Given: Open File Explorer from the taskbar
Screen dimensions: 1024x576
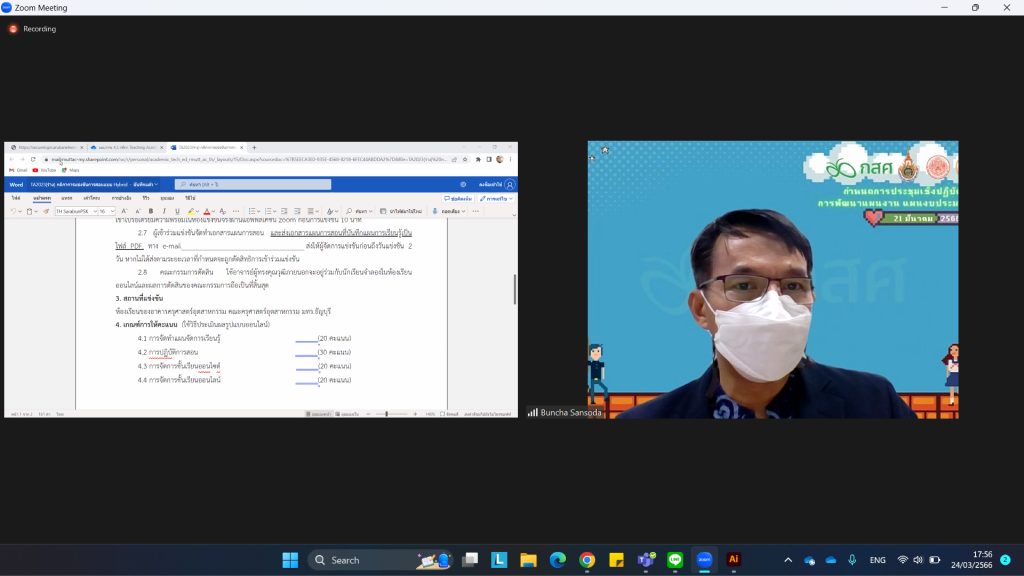Looking at the screenshot, I should [x=528, y=560].
